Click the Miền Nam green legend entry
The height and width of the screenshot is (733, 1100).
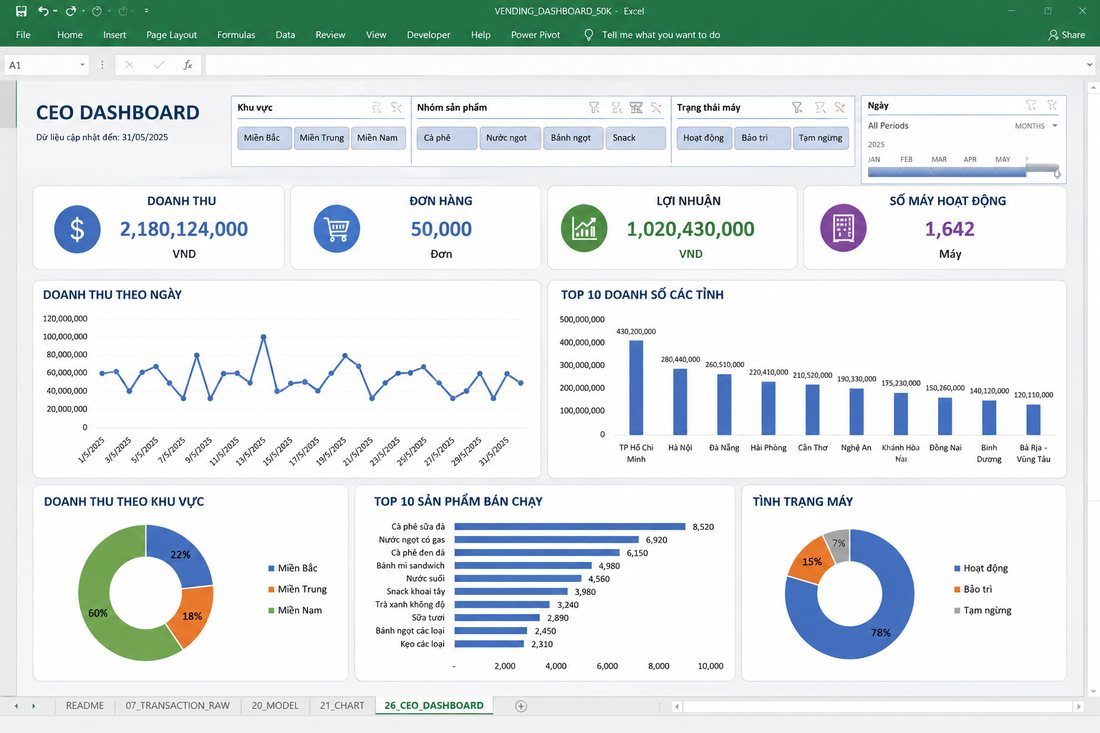pos(295,610)
